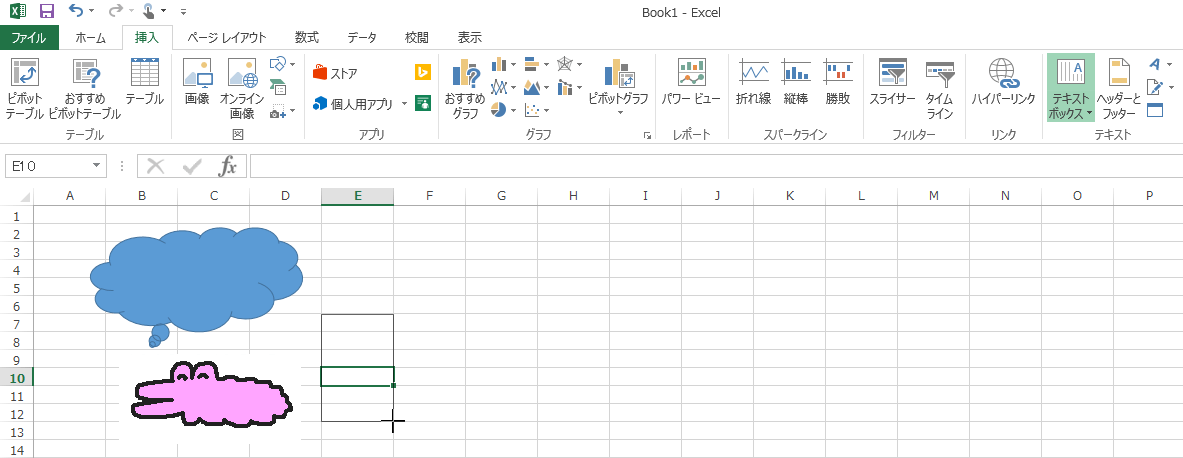Open the Charts group dialog launcher
The image size is (1183, 458).
point(647,136)
